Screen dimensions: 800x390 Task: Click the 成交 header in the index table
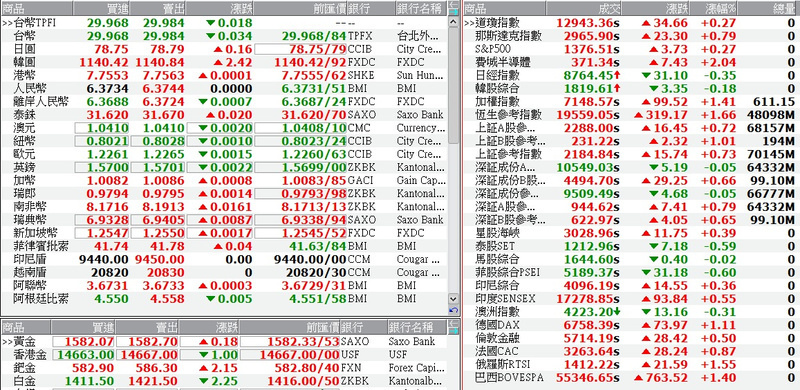point(584,8)
